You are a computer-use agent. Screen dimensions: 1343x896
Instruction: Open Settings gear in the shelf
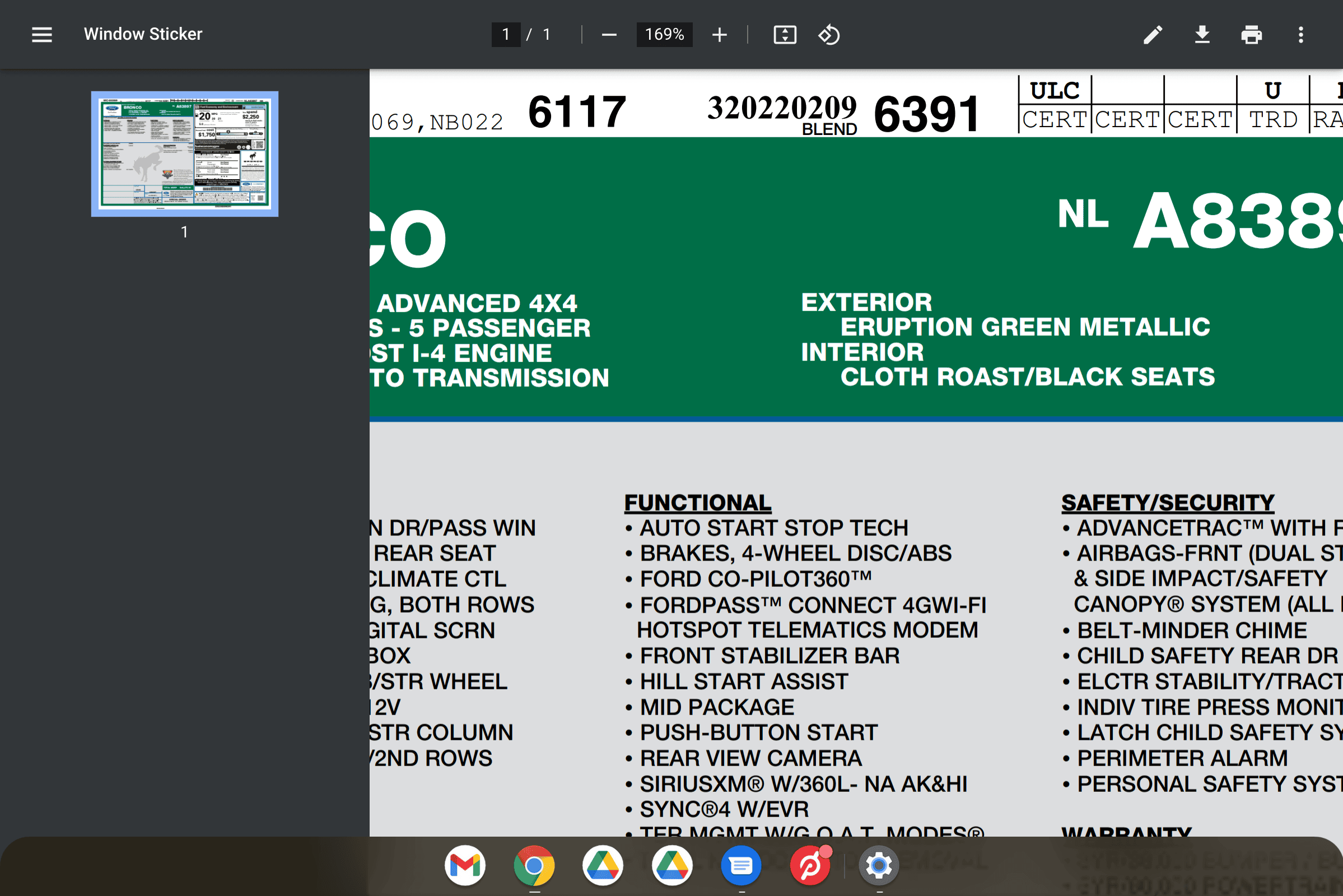879,865
